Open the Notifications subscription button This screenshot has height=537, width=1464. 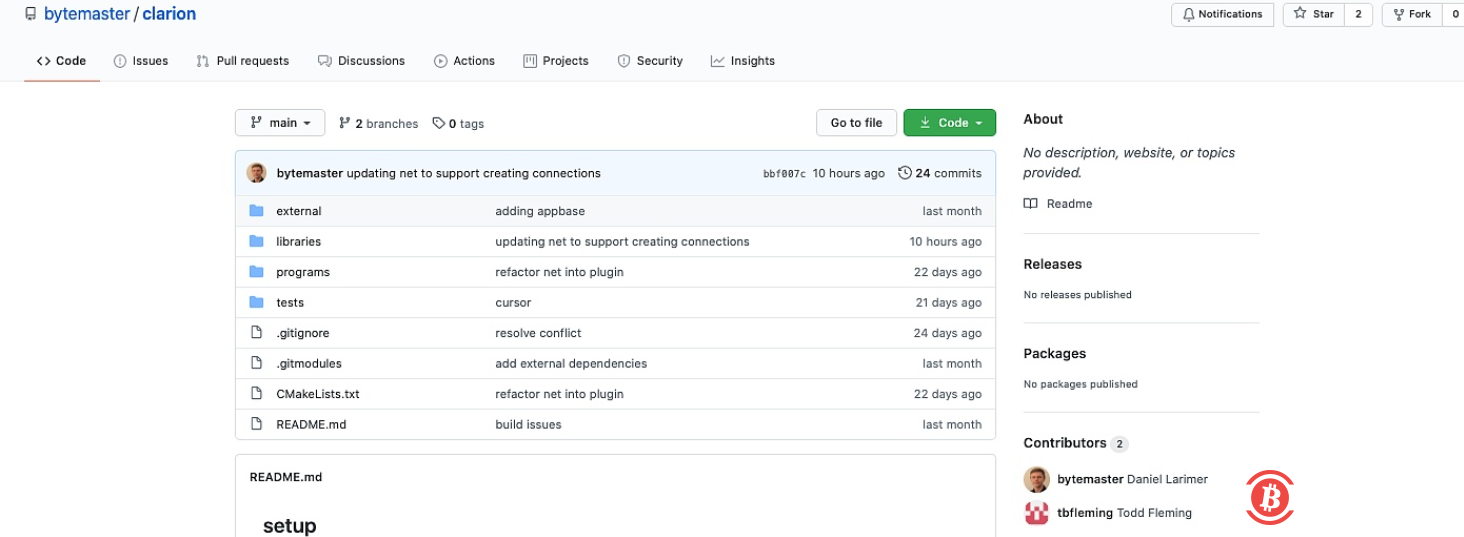[1222, 14]
